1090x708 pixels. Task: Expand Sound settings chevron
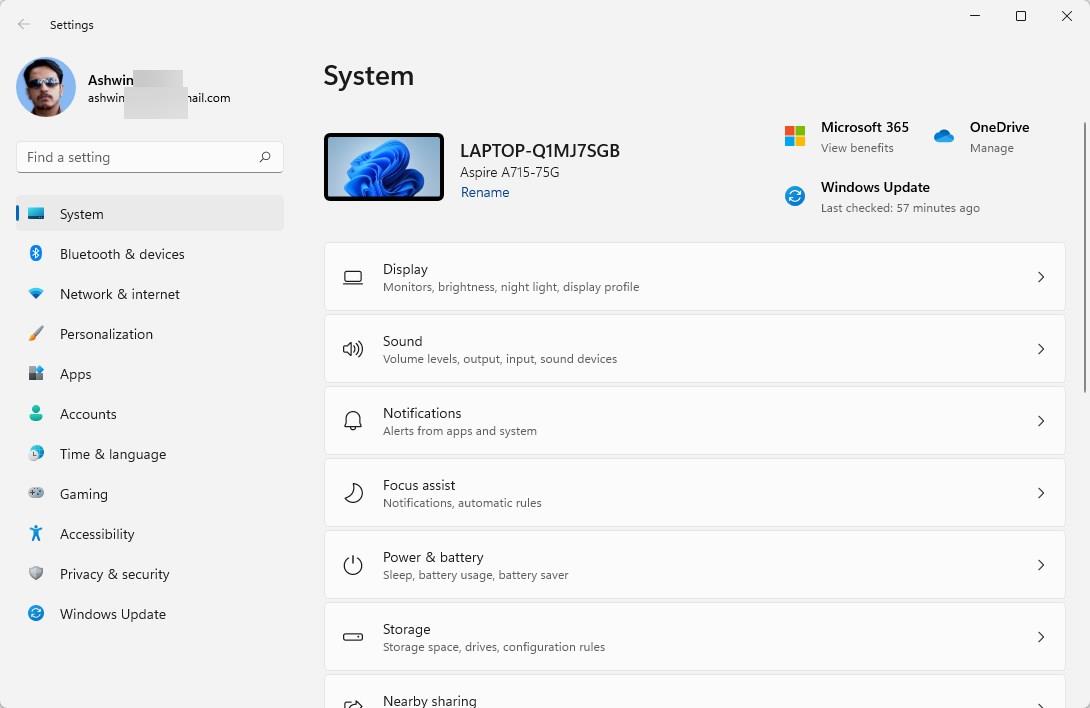coord(1041,349)
